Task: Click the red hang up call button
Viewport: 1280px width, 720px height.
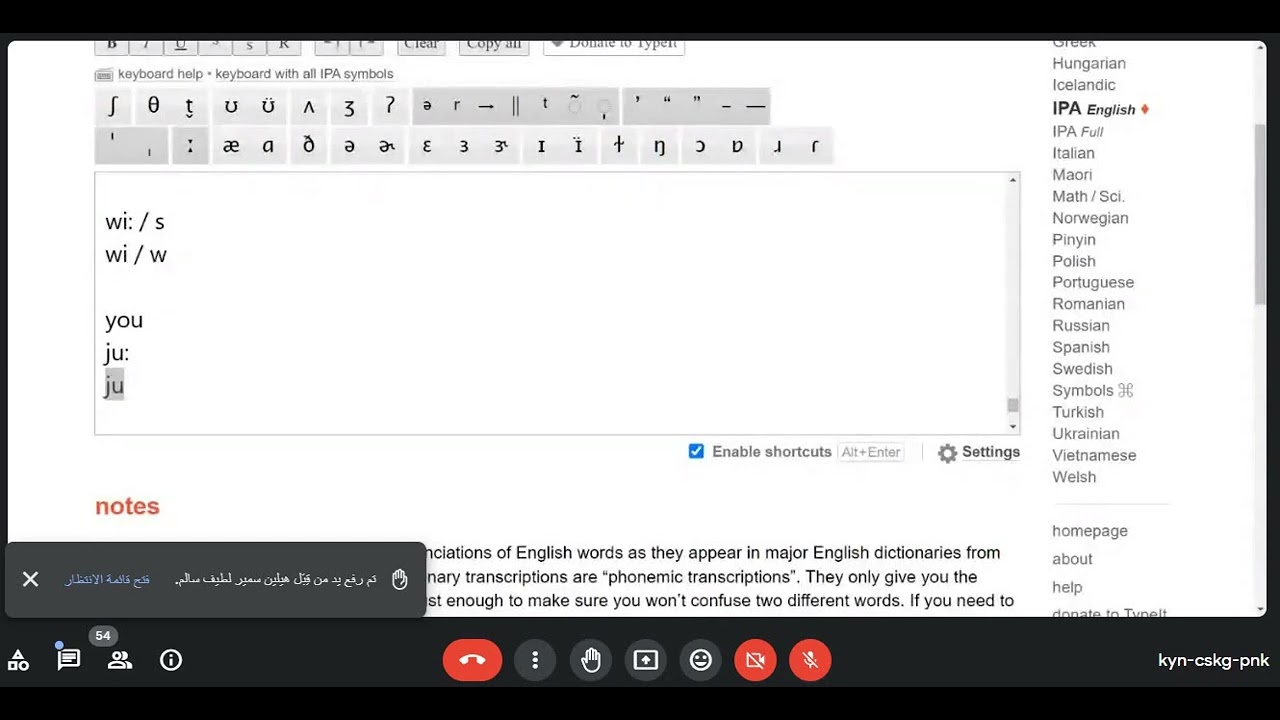Action: point(472,660)
